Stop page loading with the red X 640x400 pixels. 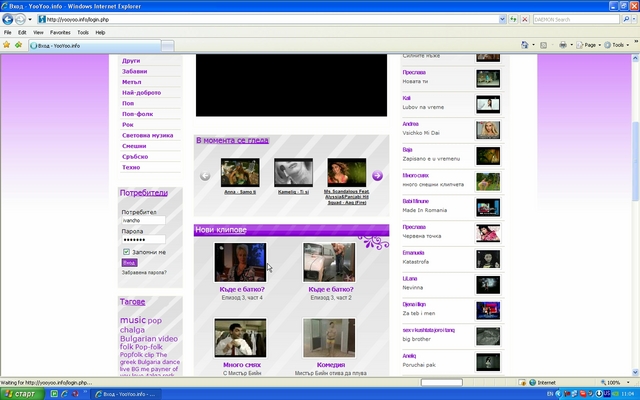(525, 19)
